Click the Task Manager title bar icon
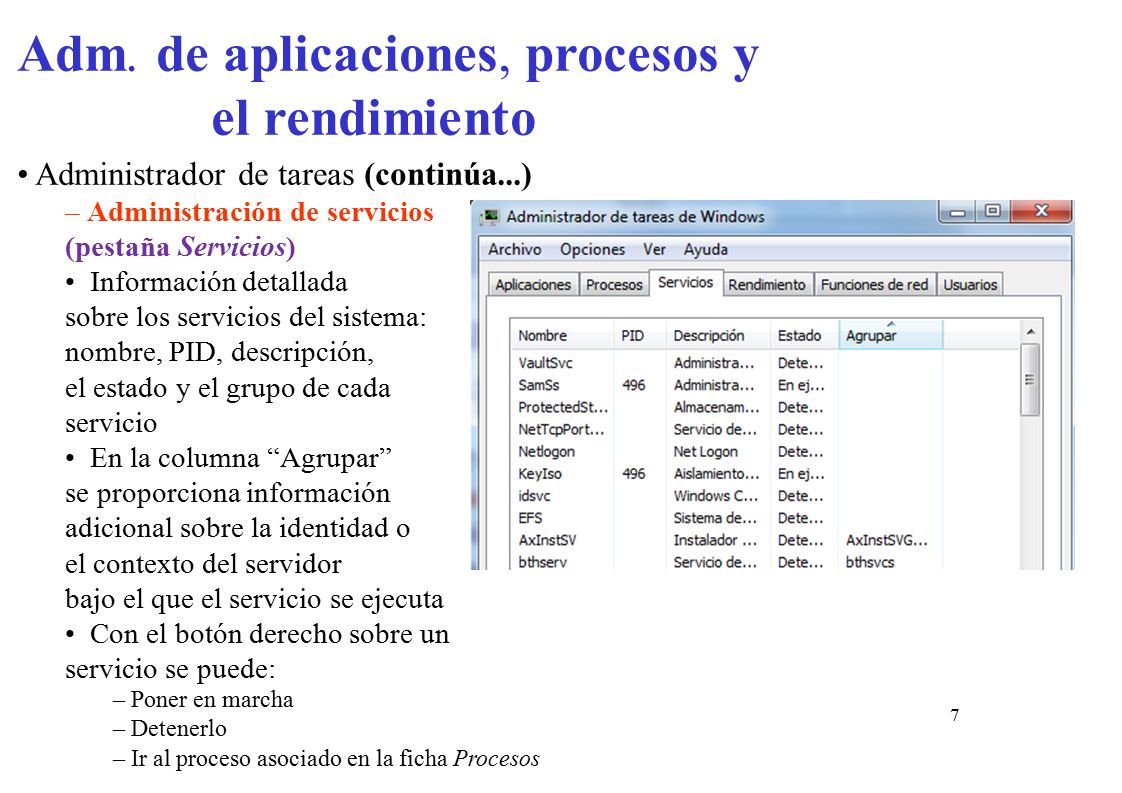The image size is (1122, 793). tap(491, 216)
